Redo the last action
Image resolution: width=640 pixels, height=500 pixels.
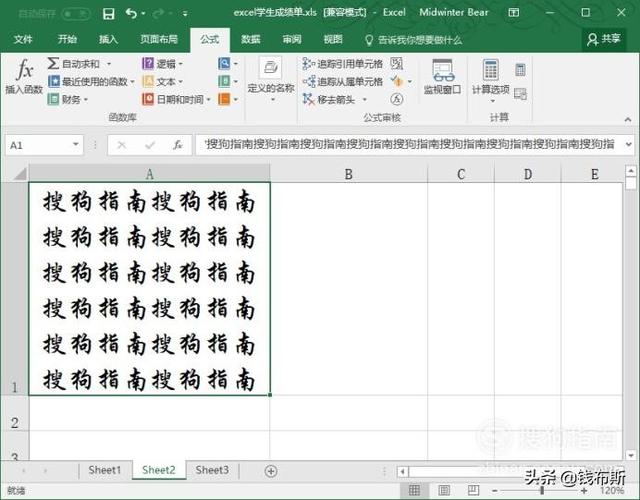158,14
